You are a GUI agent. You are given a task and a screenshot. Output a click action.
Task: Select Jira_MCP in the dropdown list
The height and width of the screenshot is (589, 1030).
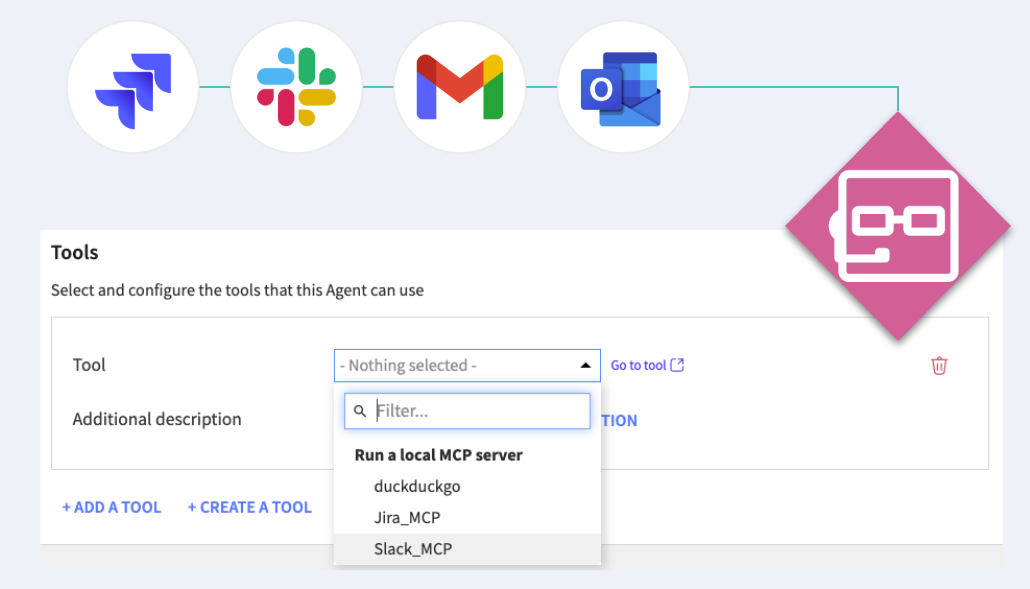[407, 517]
